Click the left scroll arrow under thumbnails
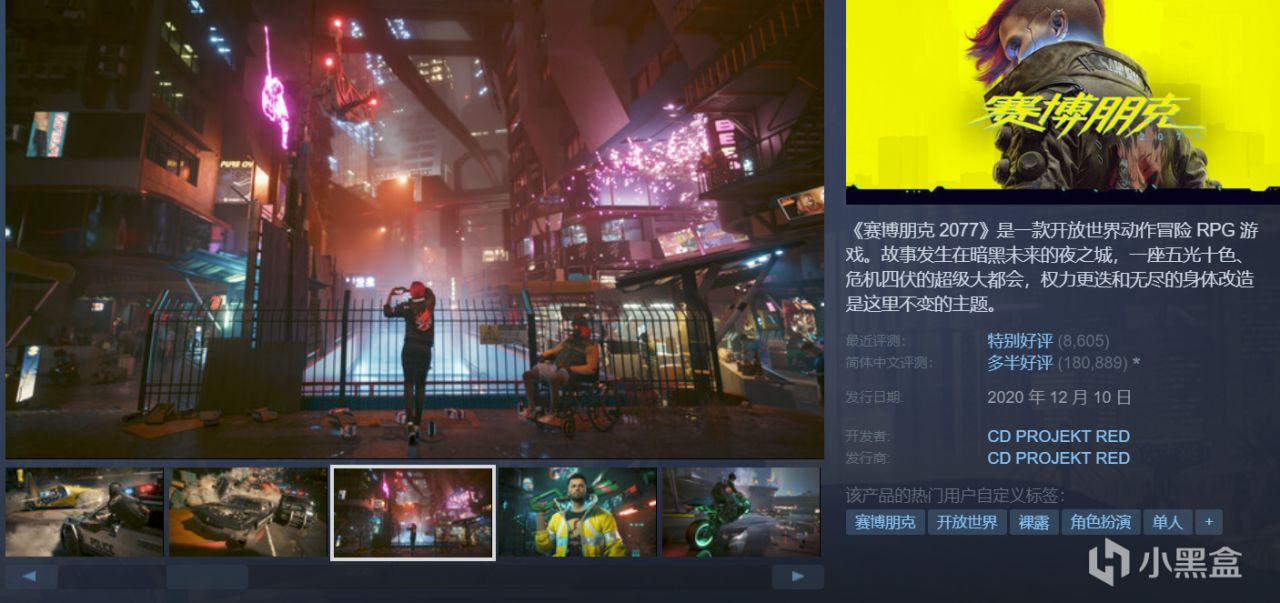This screenshot has width=1280, height=603. click(x=31, y=577)
